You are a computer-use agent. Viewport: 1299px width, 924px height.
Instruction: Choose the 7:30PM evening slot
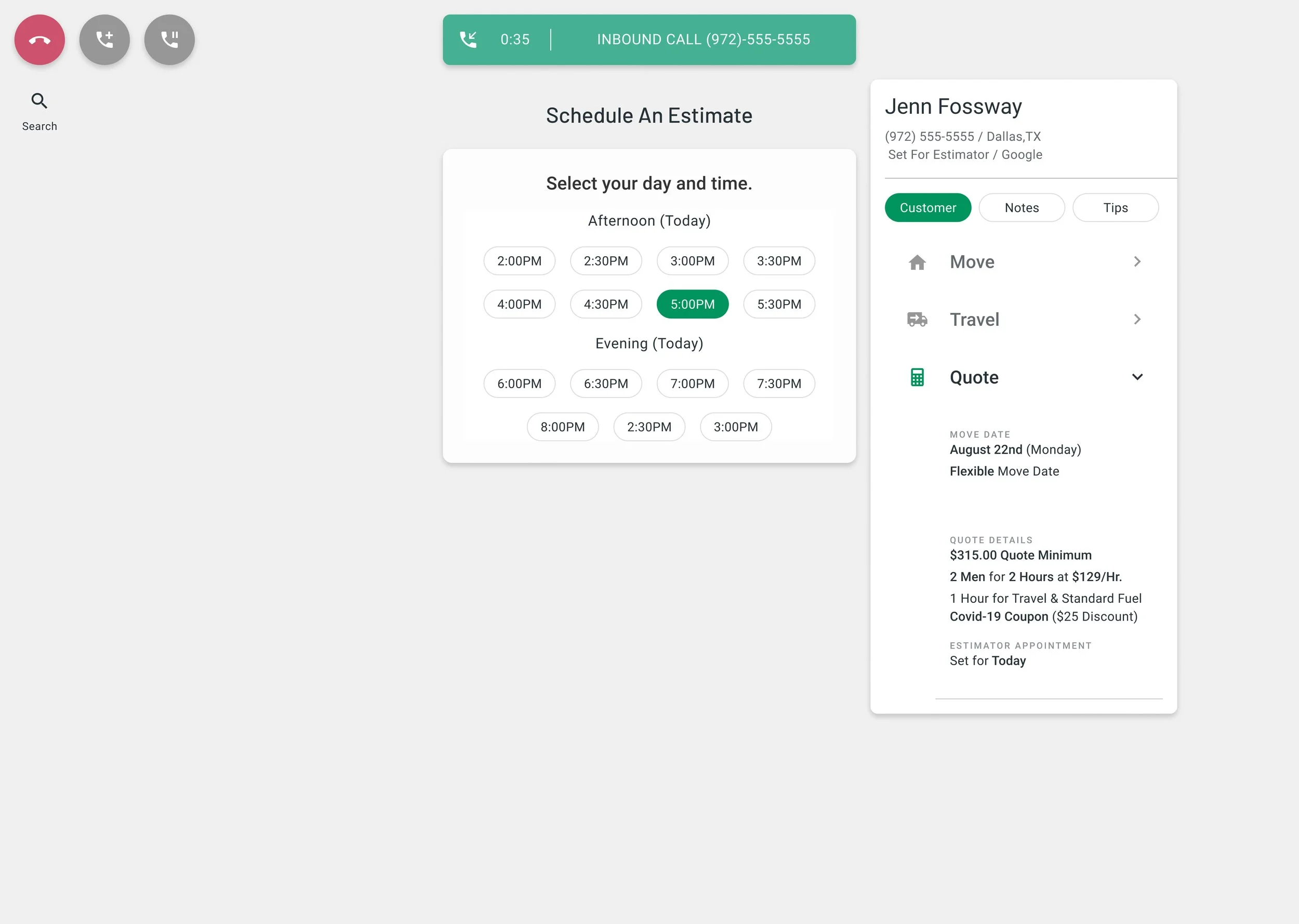[x=778, y=384]
